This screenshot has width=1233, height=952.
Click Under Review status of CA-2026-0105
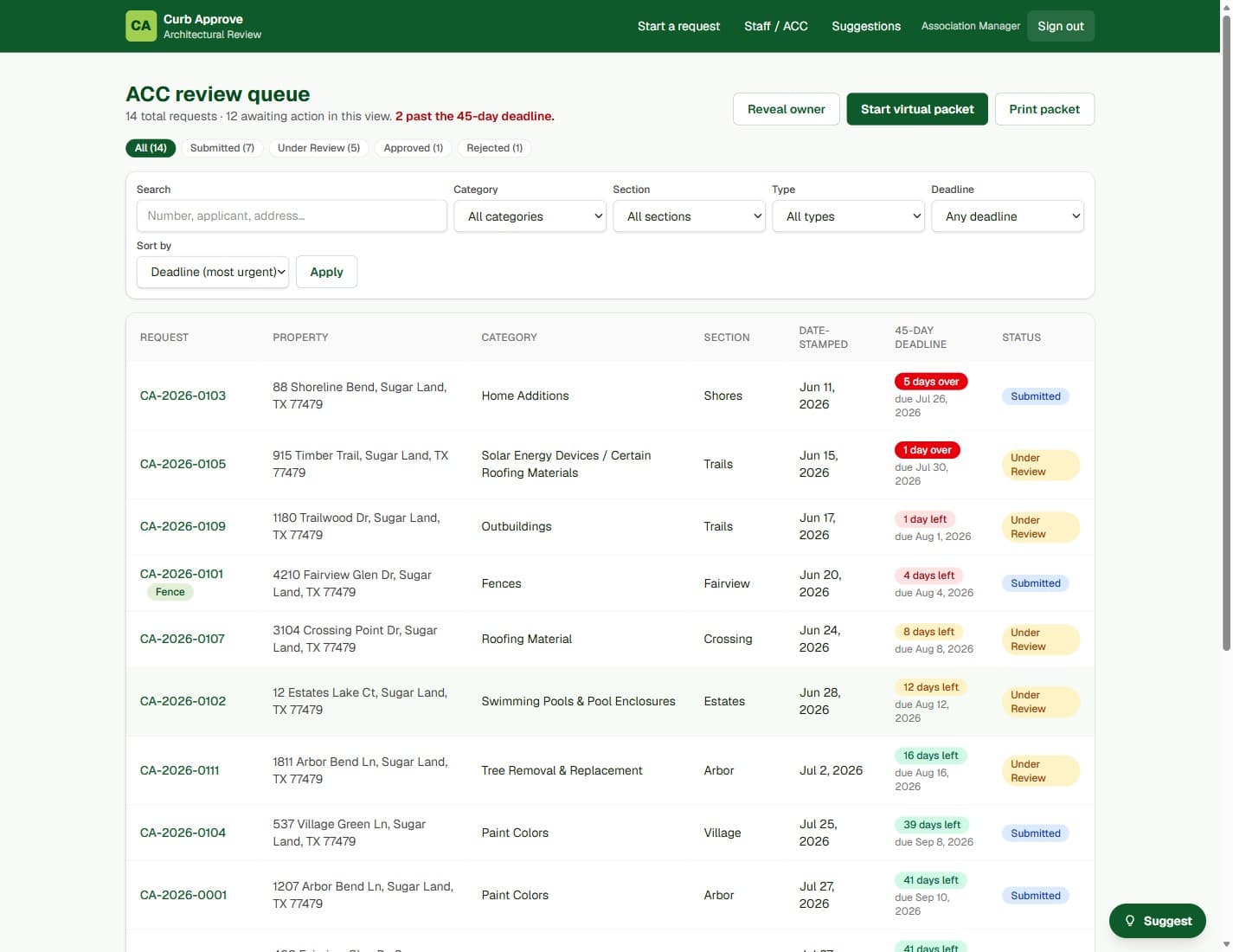pyautogui.click(x=1040, y=465)
